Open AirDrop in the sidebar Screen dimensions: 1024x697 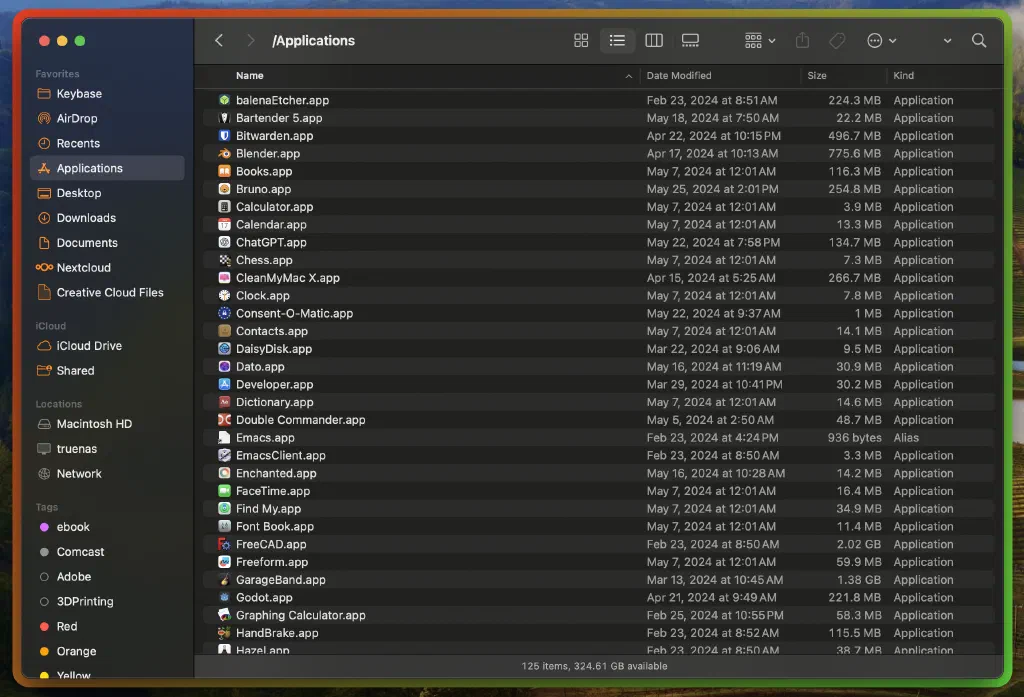click(x=107, y=118)
